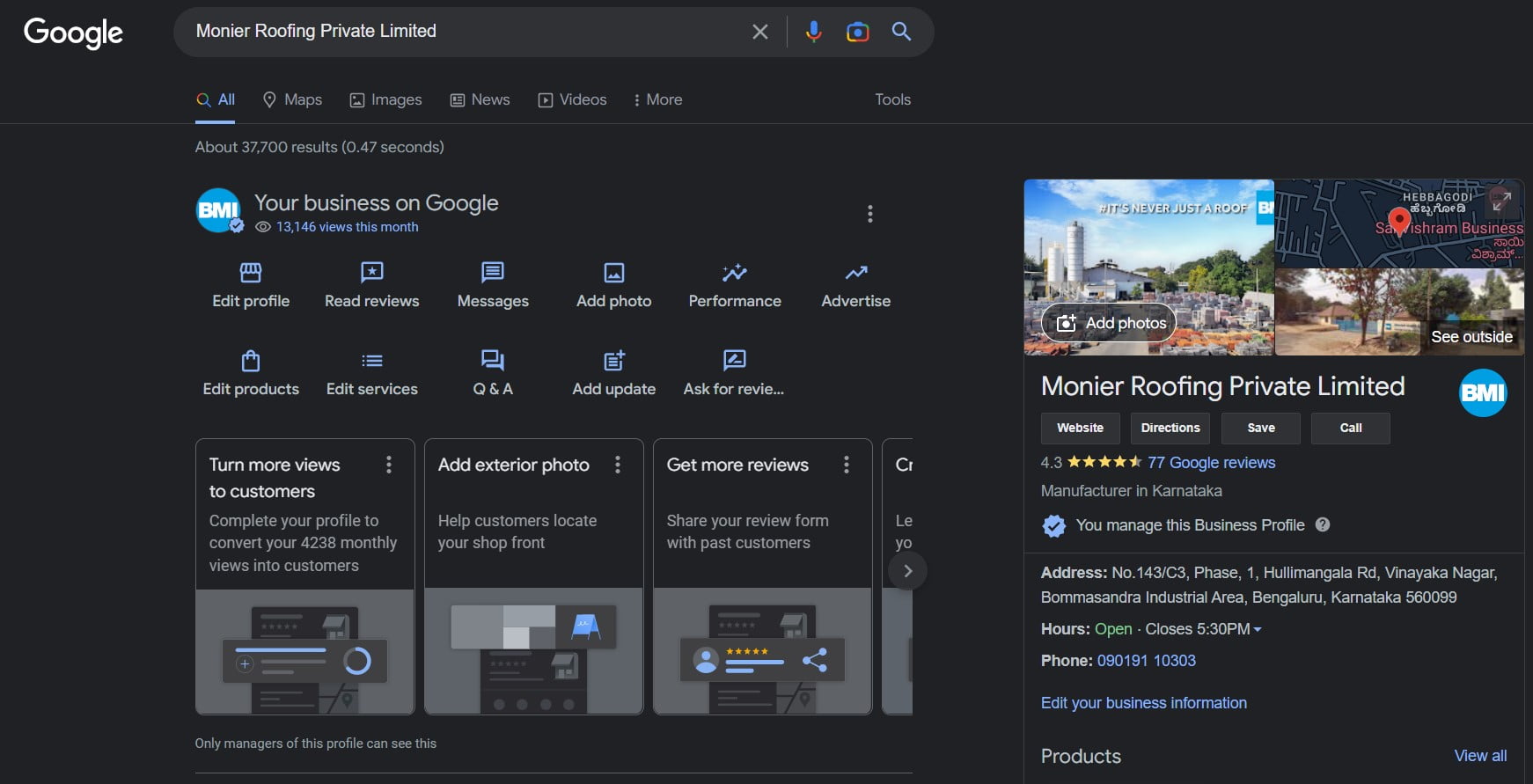The image size is (1533, 784).
Task: Open the business Website button
Action: click(x=1081, y=429)
